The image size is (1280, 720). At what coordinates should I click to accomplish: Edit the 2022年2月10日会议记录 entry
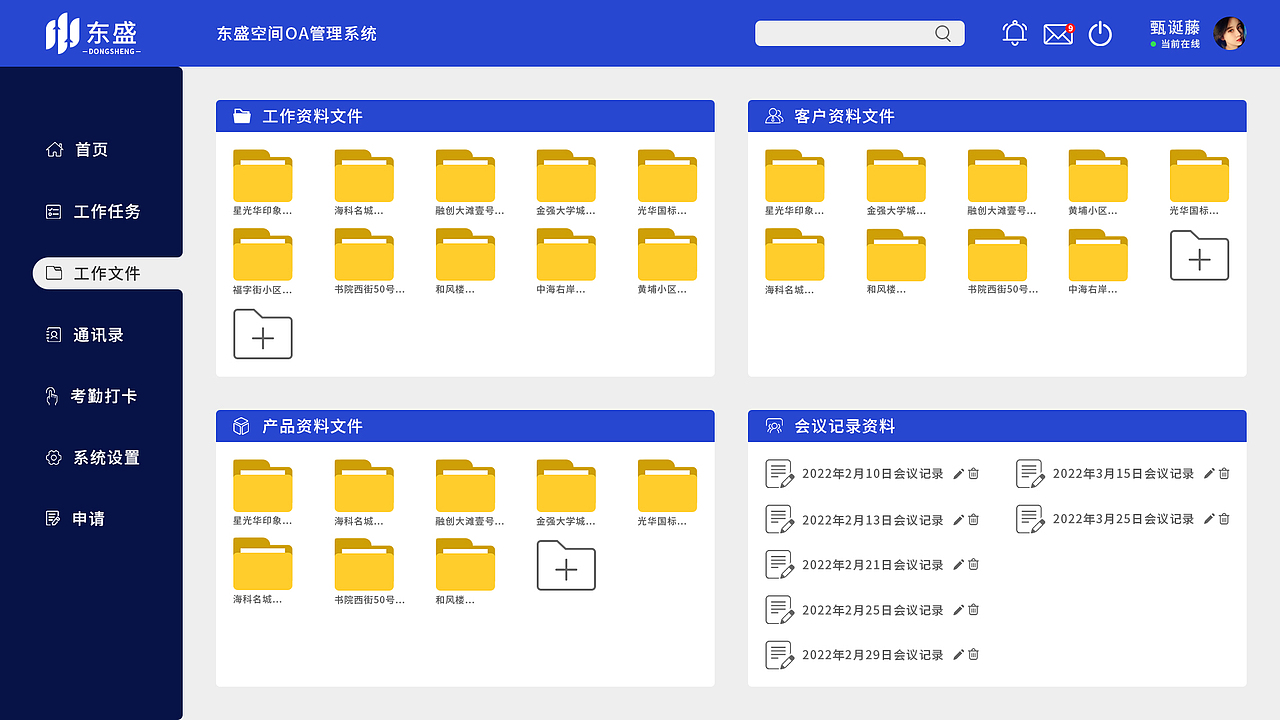point(958,474)
